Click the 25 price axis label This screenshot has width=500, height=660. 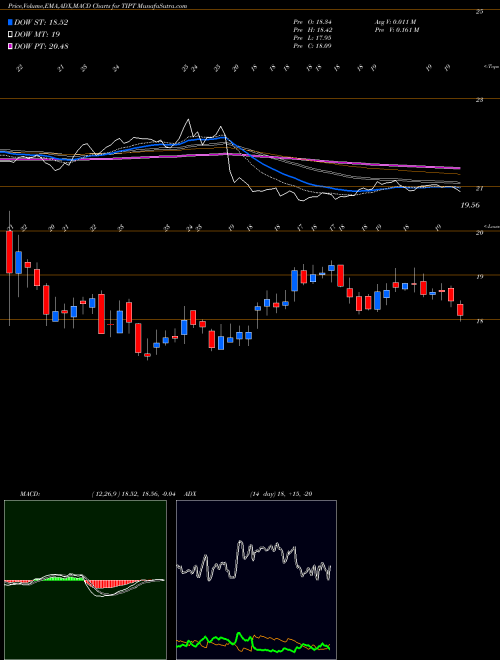(479, 12)
